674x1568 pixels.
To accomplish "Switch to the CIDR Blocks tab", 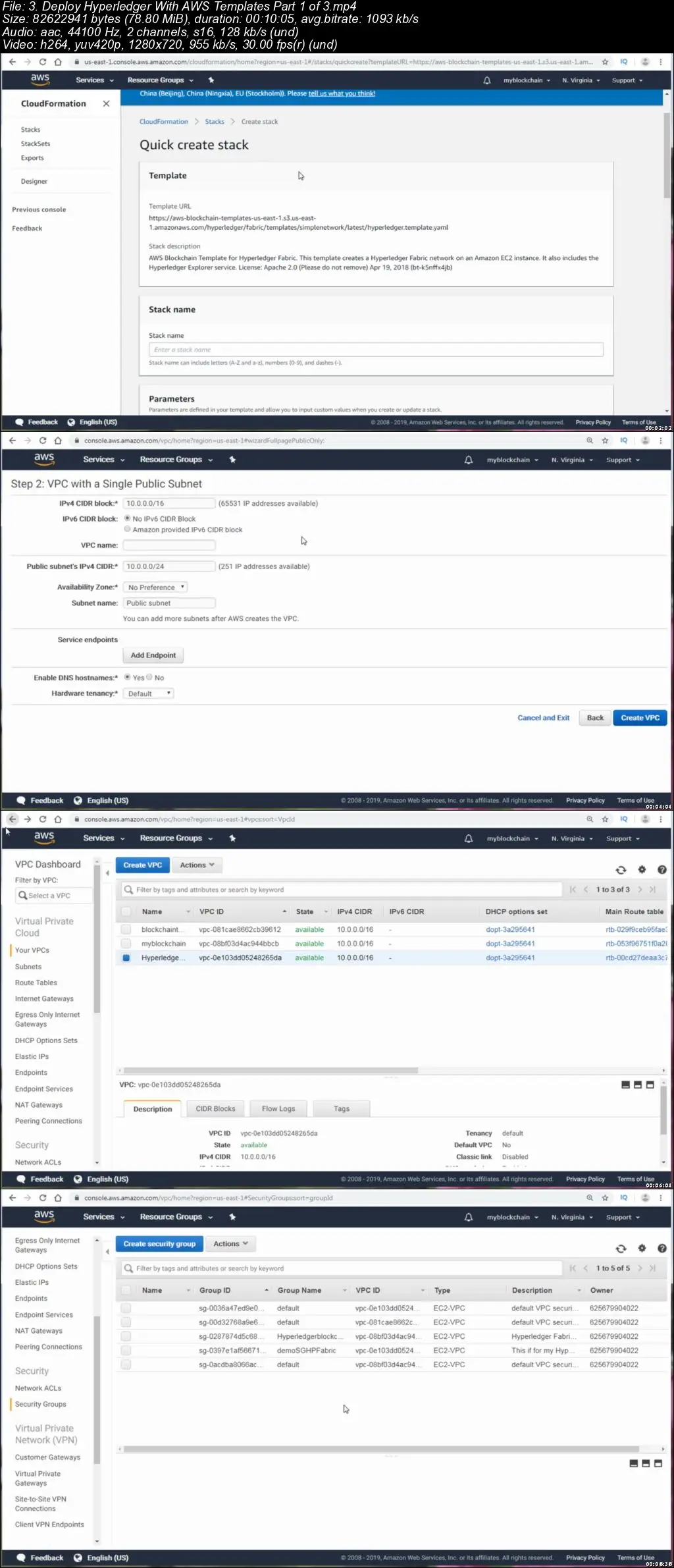I will [215, 1108].
